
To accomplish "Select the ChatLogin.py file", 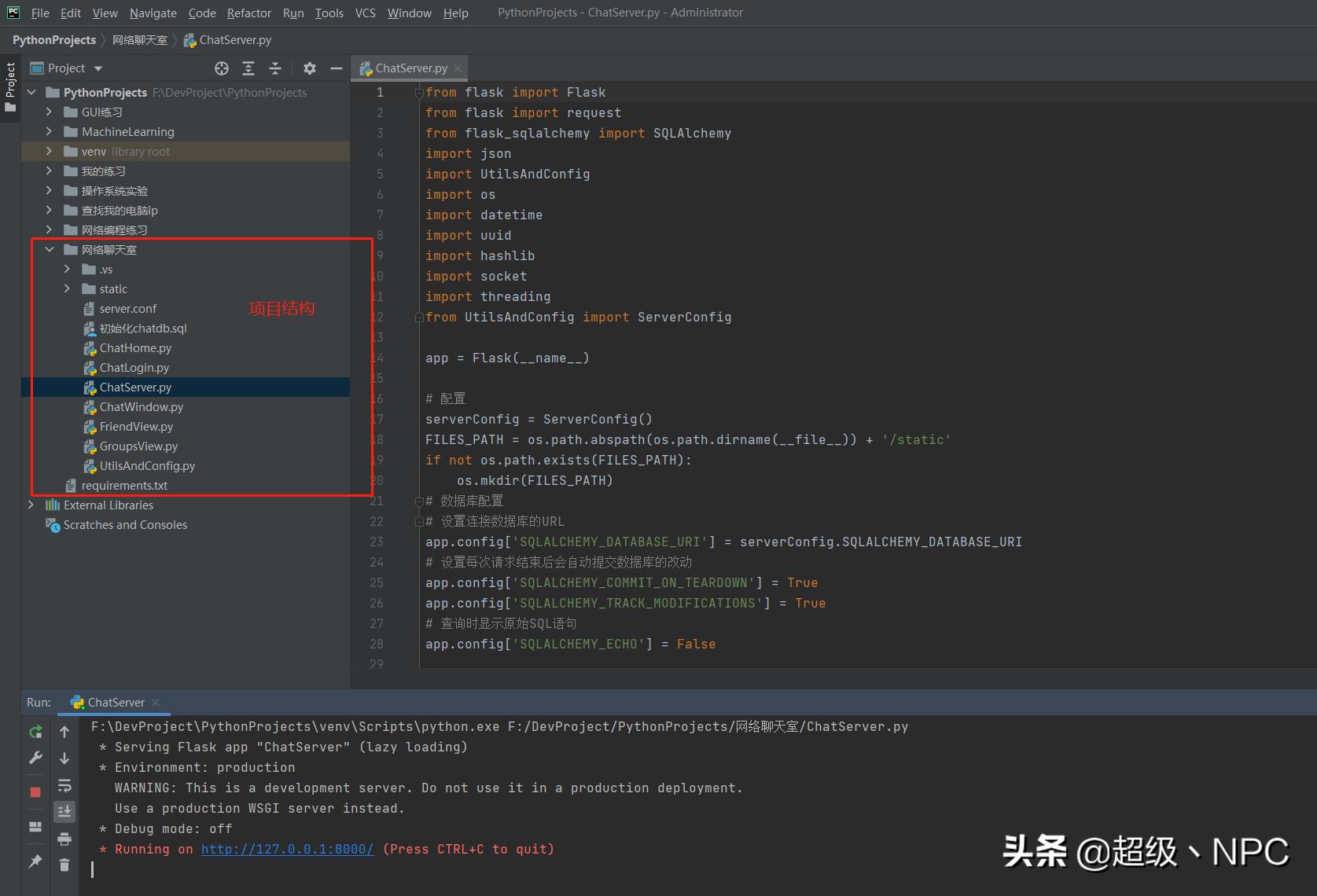I will point(134,367).
